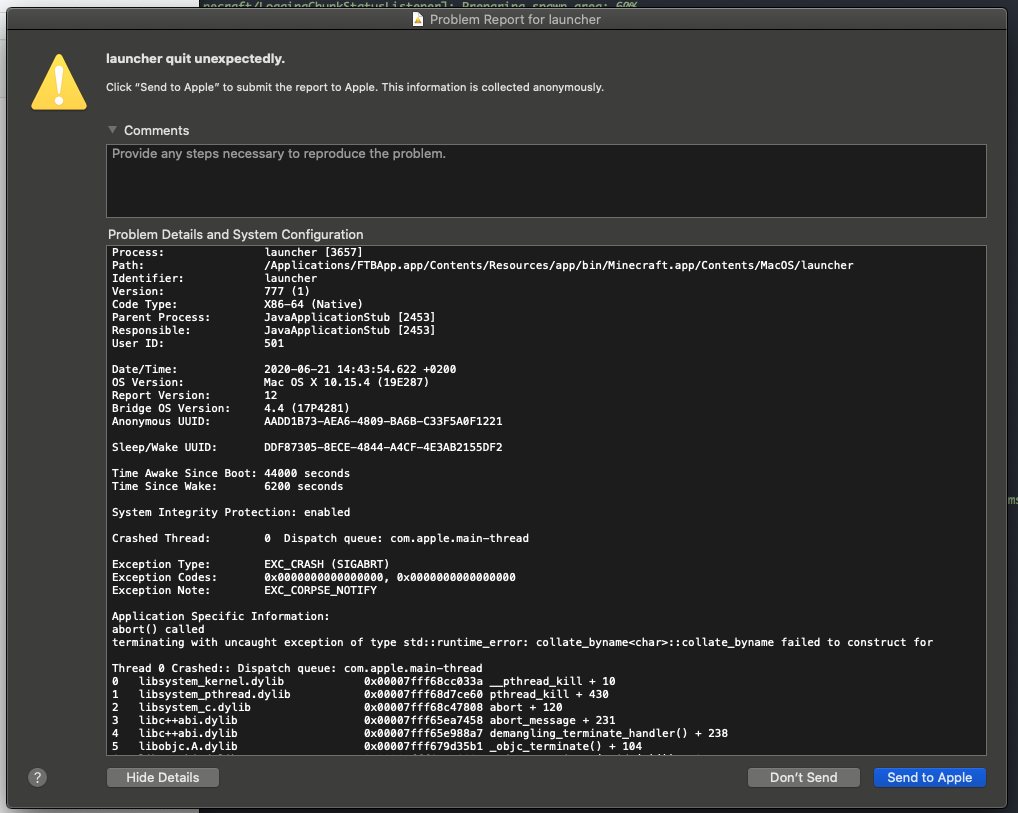The height and width of the screenshot is (813, 1018).
Task: Click the 'Problem Report for launcher' window title
Action: pos(515,19)
